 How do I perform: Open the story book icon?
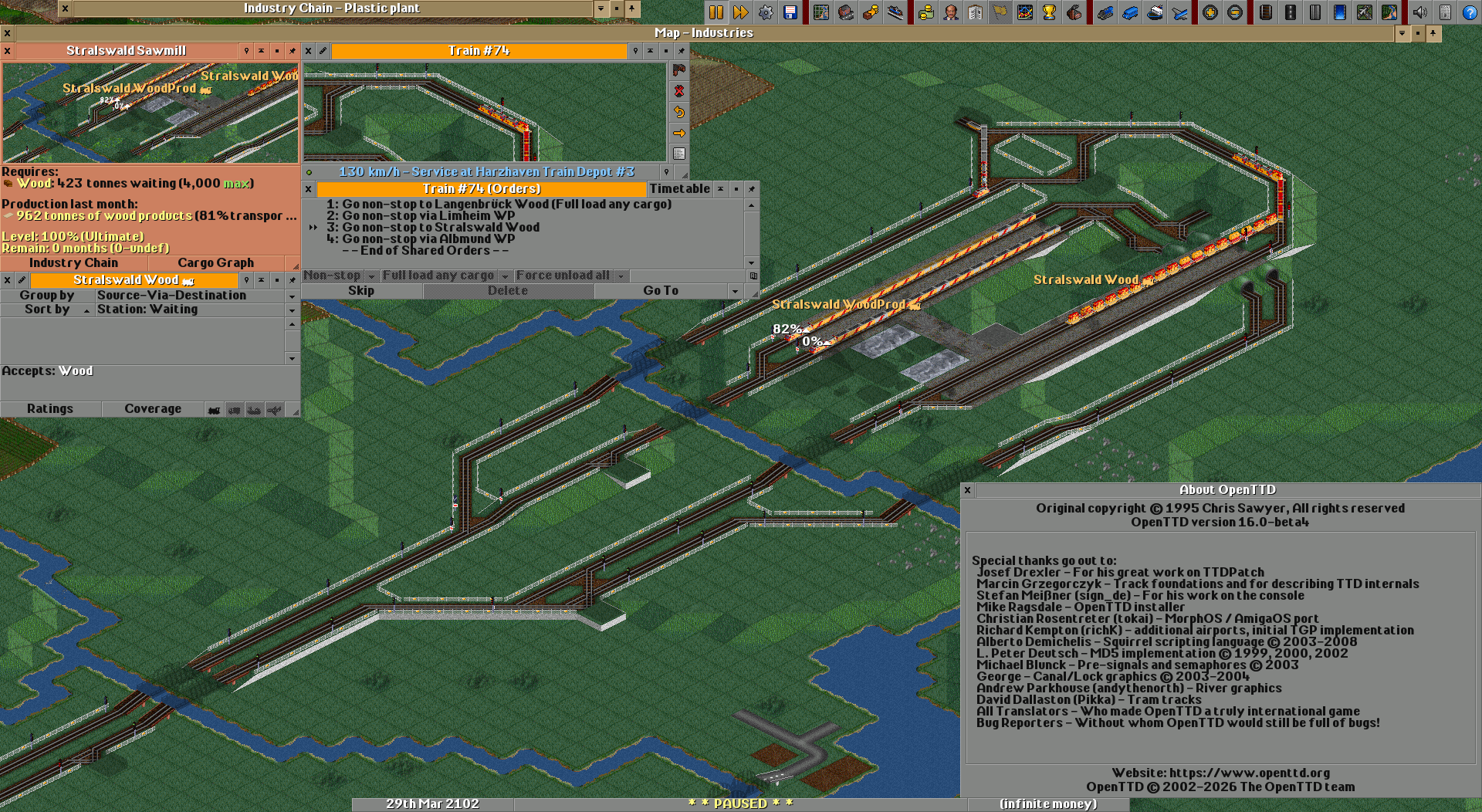tap(976, 12)
